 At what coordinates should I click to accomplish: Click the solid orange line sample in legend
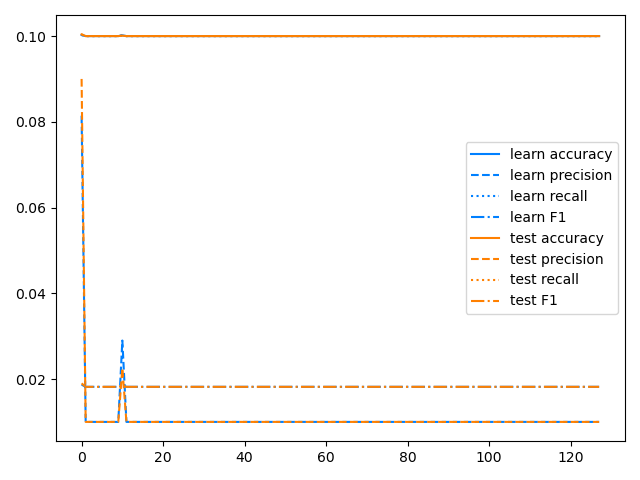[487, 239]
